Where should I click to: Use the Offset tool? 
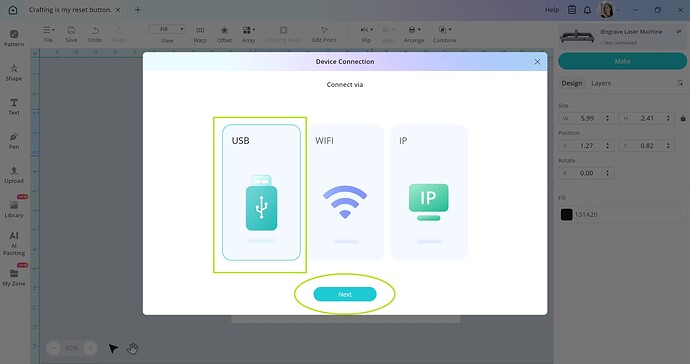click(x=224, y=34)
